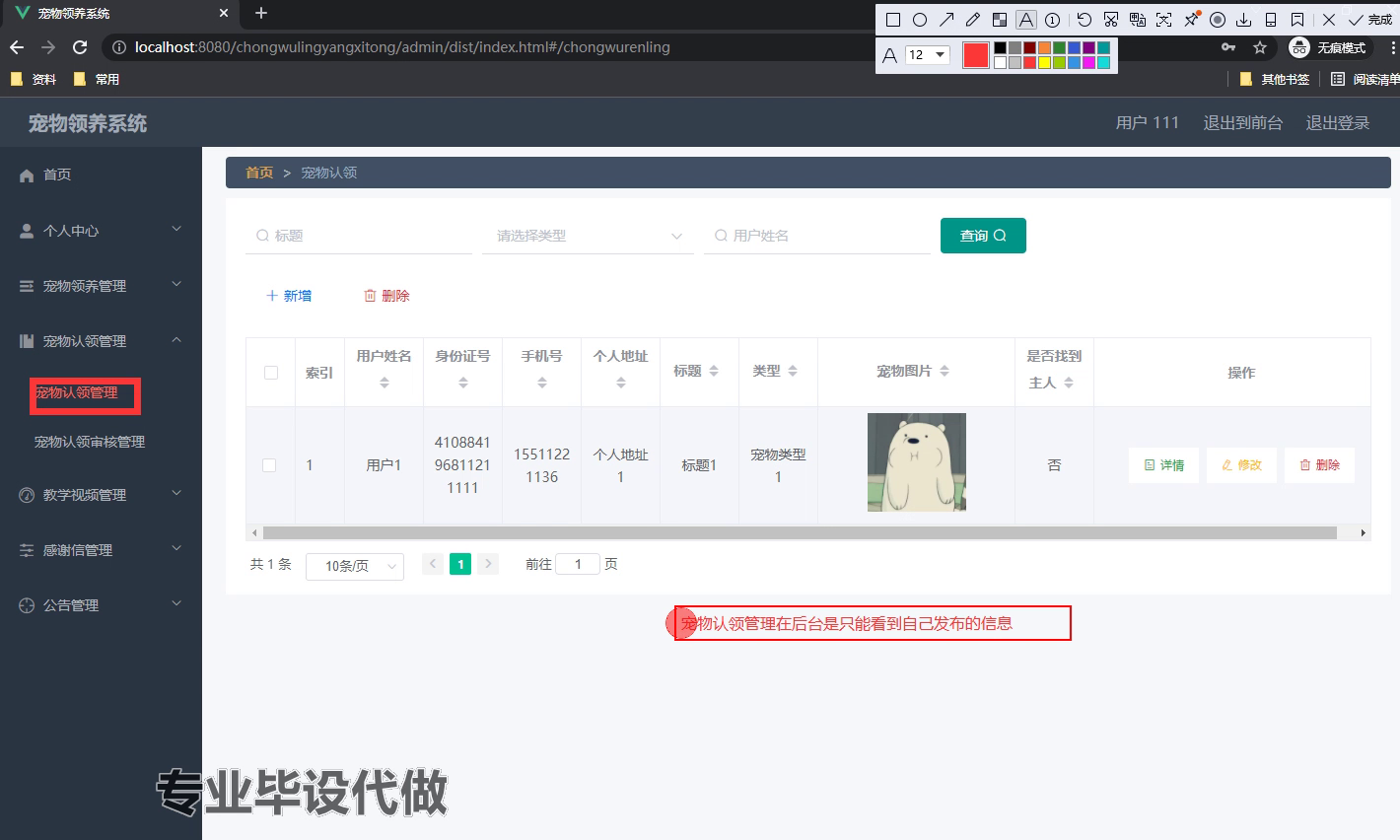
Task: Undo the last screenshot annotation
Action: [x=1085, y=20]
